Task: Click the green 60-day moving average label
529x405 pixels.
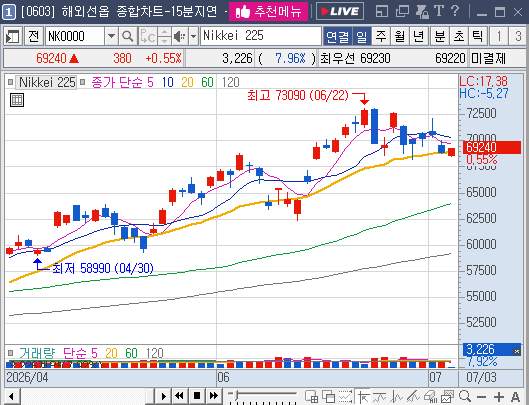Action: pyautogui.click(x=207, y=82)
